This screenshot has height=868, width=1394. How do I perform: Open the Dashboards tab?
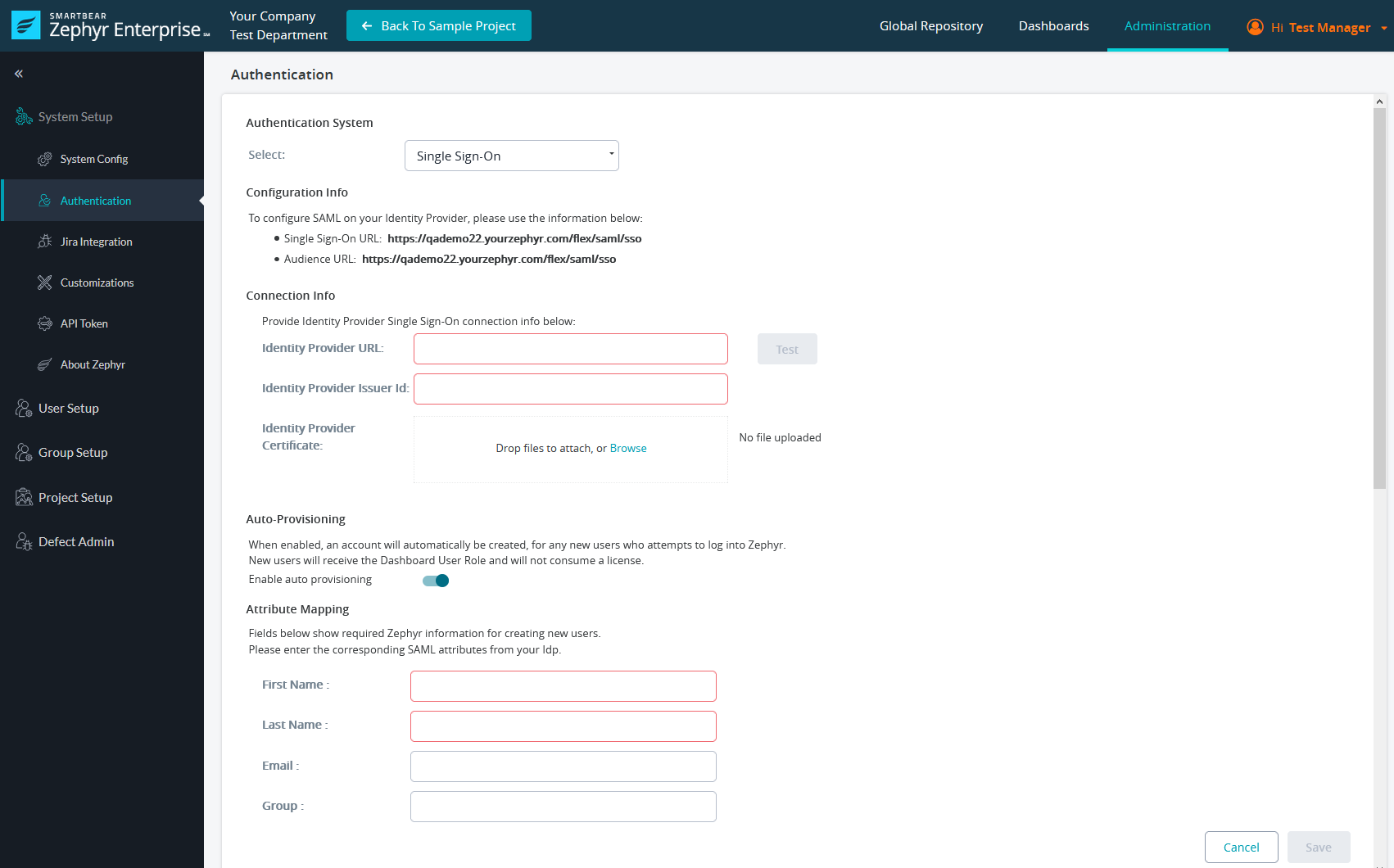[1053, 26]
